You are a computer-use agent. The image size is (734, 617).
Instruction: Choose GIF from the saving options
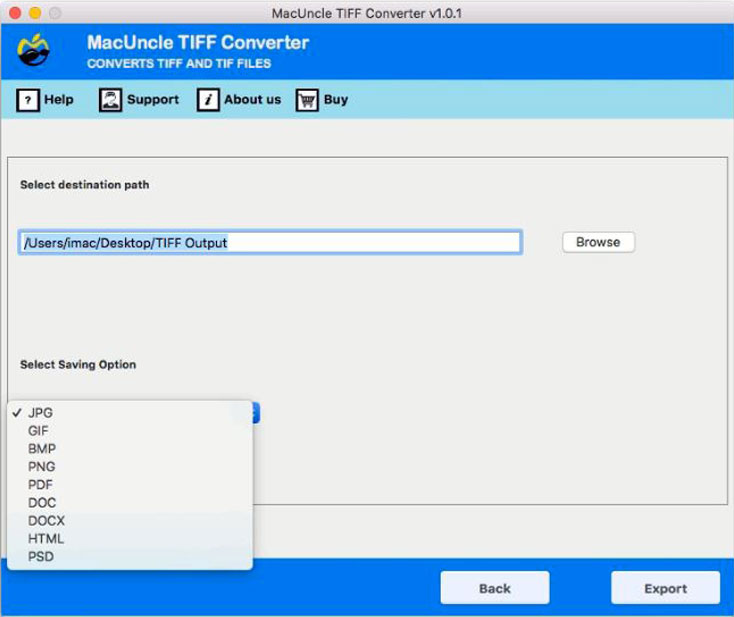coord(130,431)
